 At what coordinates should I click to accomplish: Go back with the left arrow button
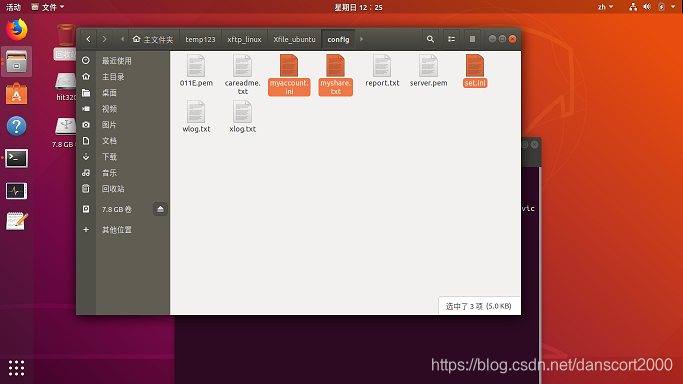click(88, 39)
